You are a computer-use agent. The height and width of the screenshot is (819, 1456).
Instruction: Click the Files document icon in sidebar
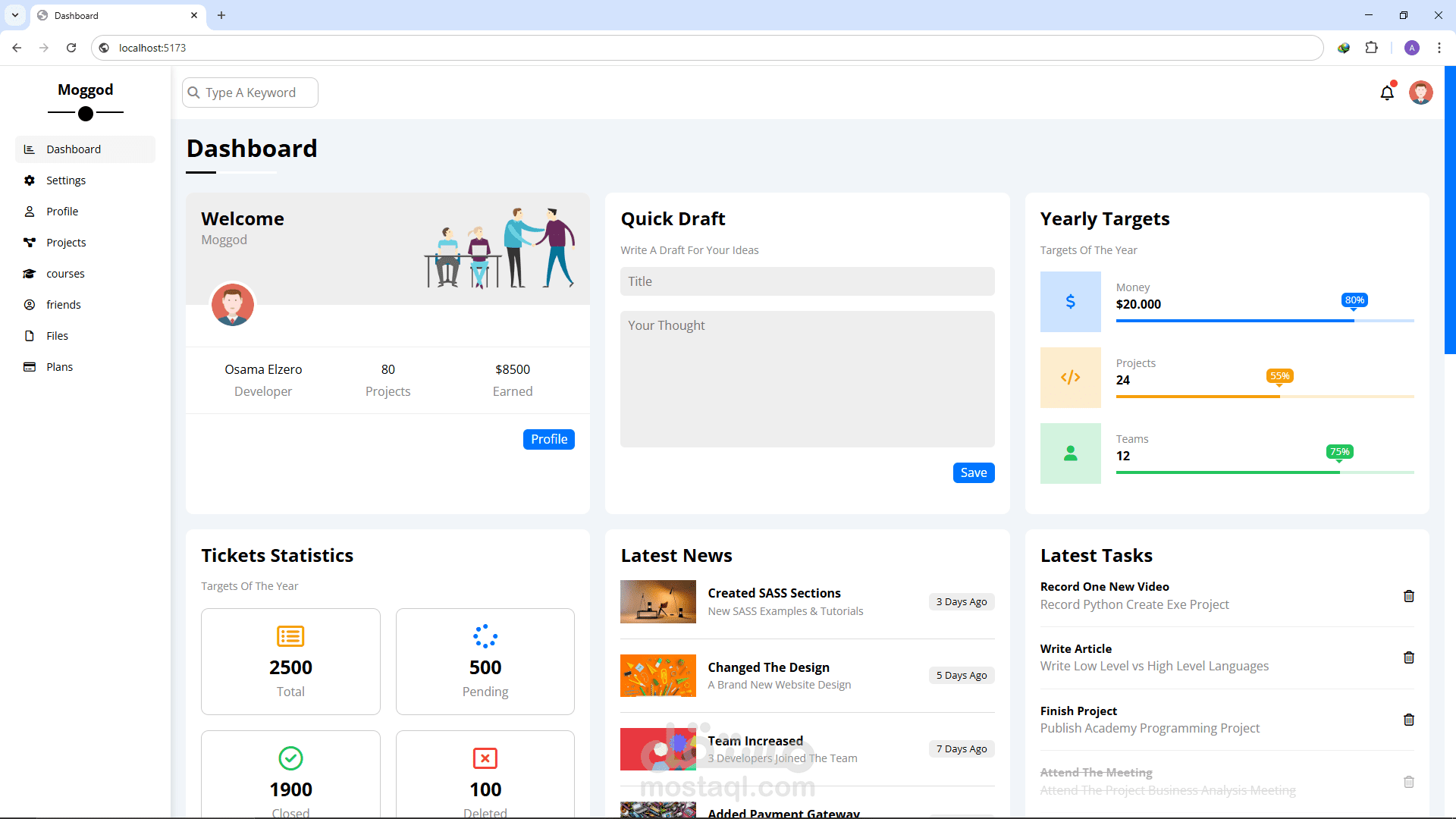coord(30,336)
